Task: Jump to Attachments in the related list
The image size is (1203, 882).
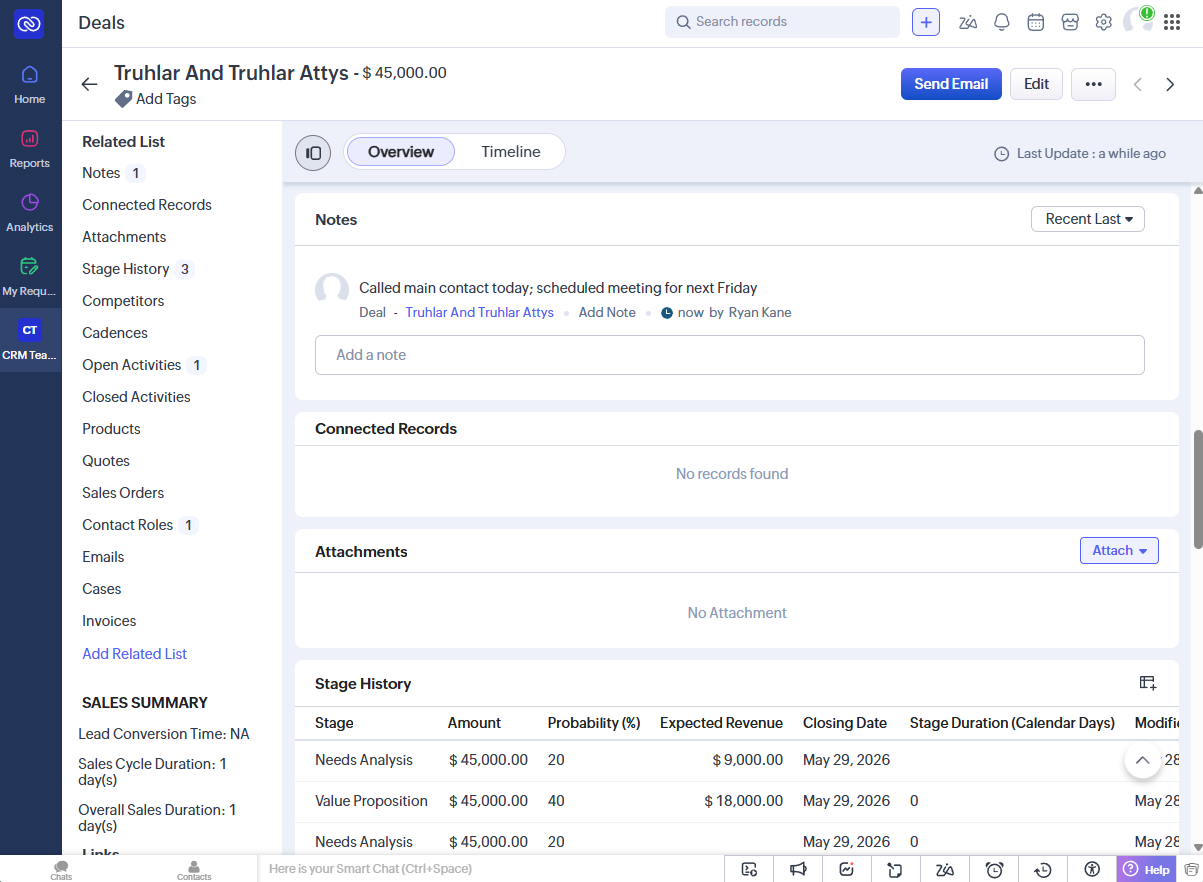Action: coord(124,237)
